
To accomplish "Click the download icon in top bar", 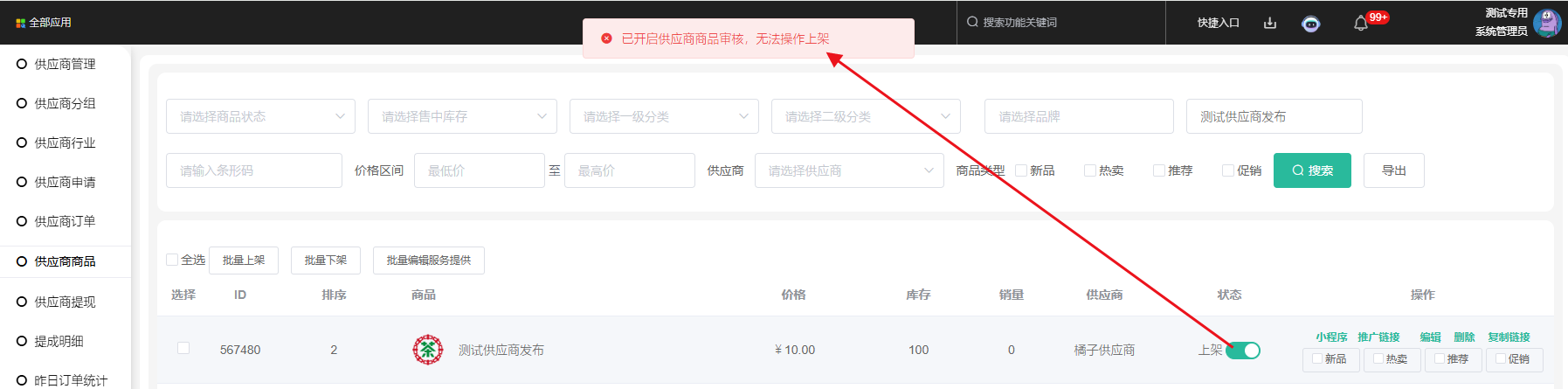I will coord(1270,23).
